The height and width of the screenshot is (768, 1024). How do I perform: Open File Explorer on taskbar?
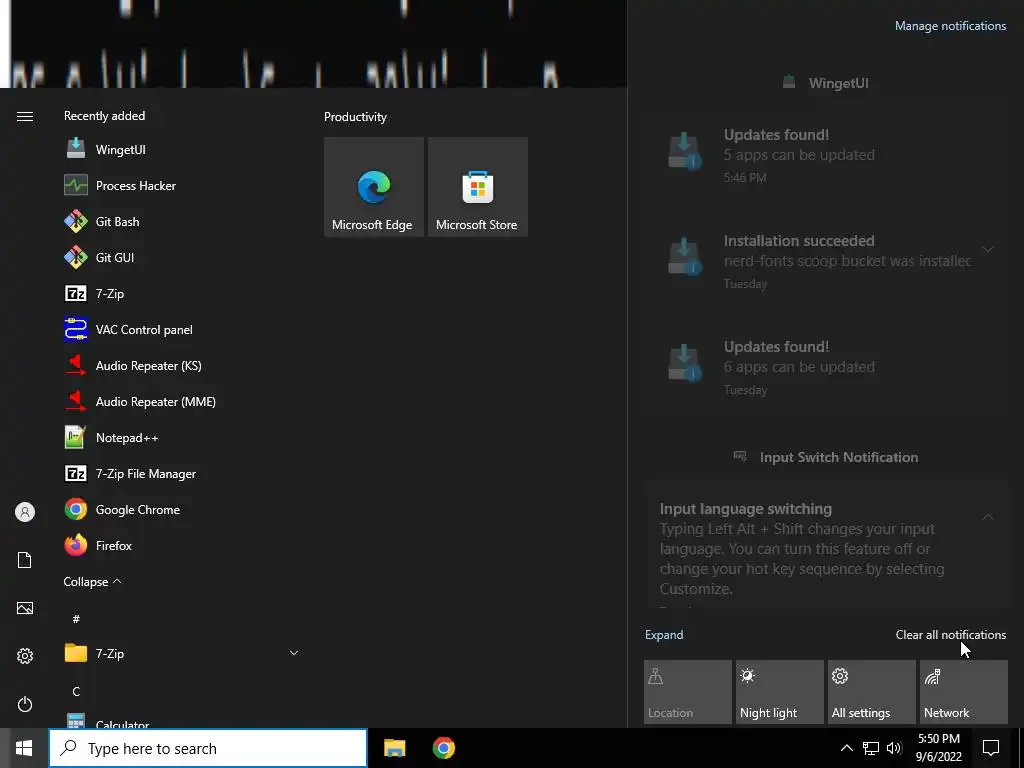[x=394, y=748]
